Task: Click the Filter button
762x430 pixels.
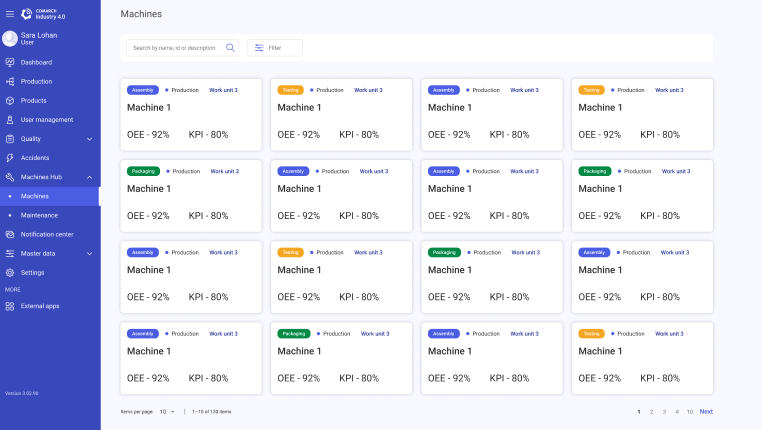Action: click(275, 48)
